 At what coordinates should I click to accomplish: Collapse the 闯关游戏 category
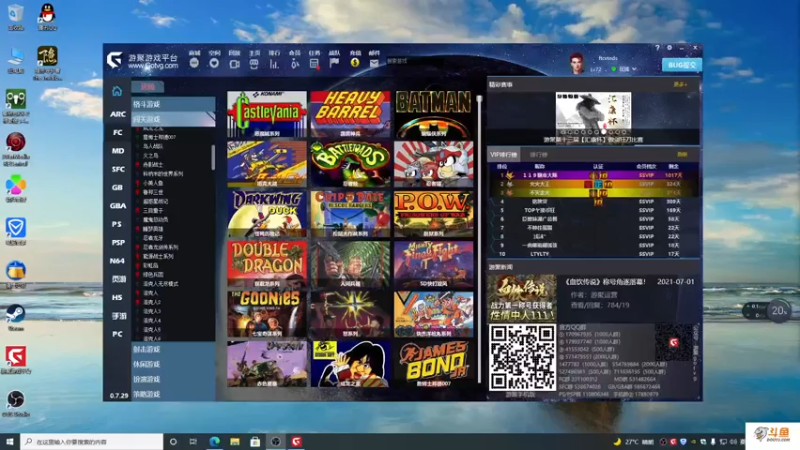coord(173,119)
